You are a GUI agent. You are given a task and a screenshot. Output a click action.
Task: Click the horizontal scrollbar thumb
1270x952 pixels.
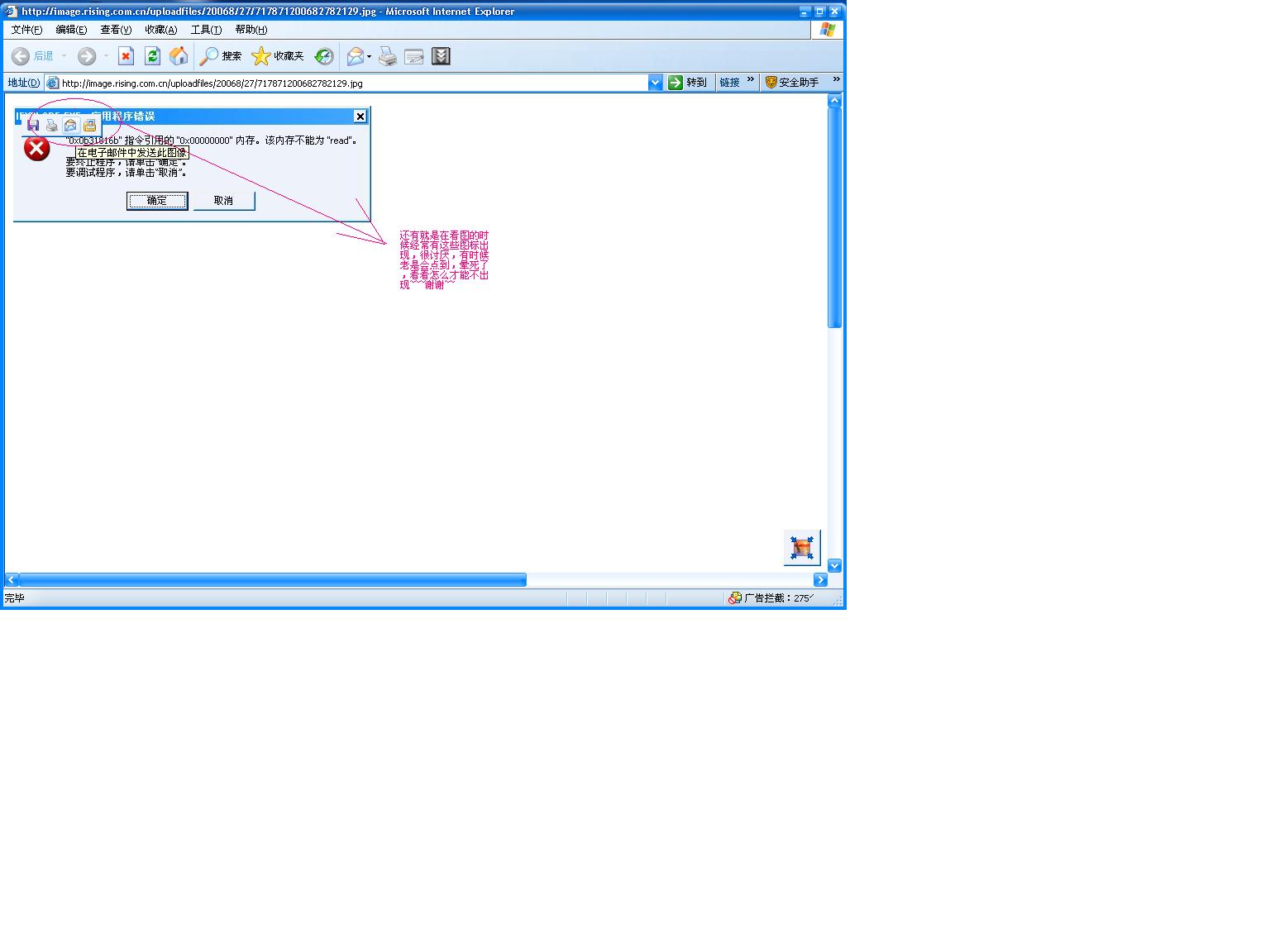click(x=273, y=580)
